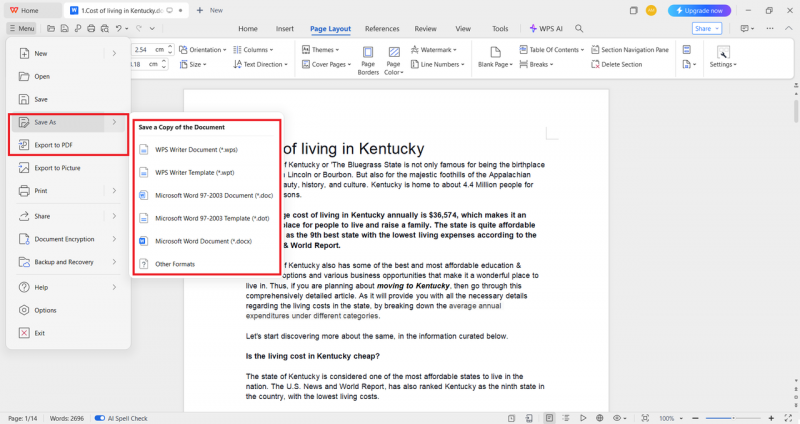The image size is (800, 424).
Task: Switch to the Review ribbon tab
Action: point(426,29)
